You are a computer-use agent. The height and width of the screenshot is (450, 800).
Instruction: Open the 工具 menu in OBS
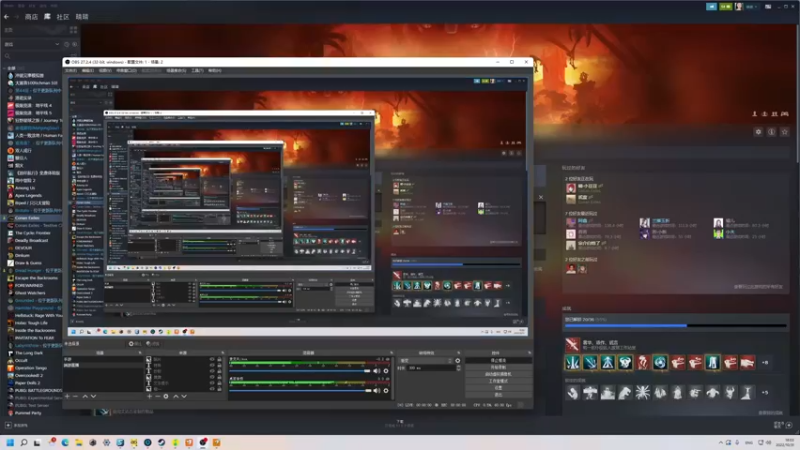tap(197, 70)
